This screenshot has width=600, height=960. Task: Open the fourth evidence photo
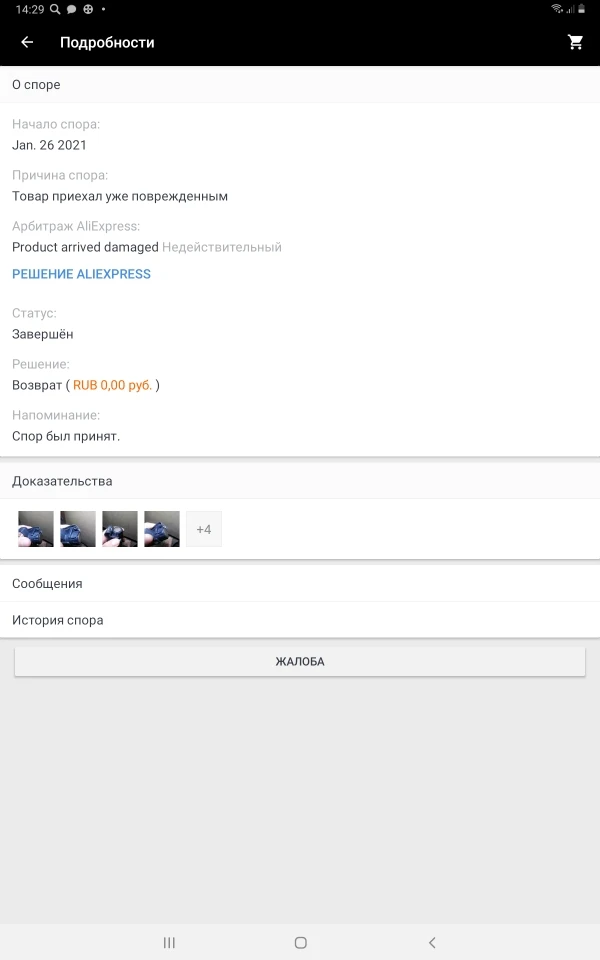click(x=162, y=529)
